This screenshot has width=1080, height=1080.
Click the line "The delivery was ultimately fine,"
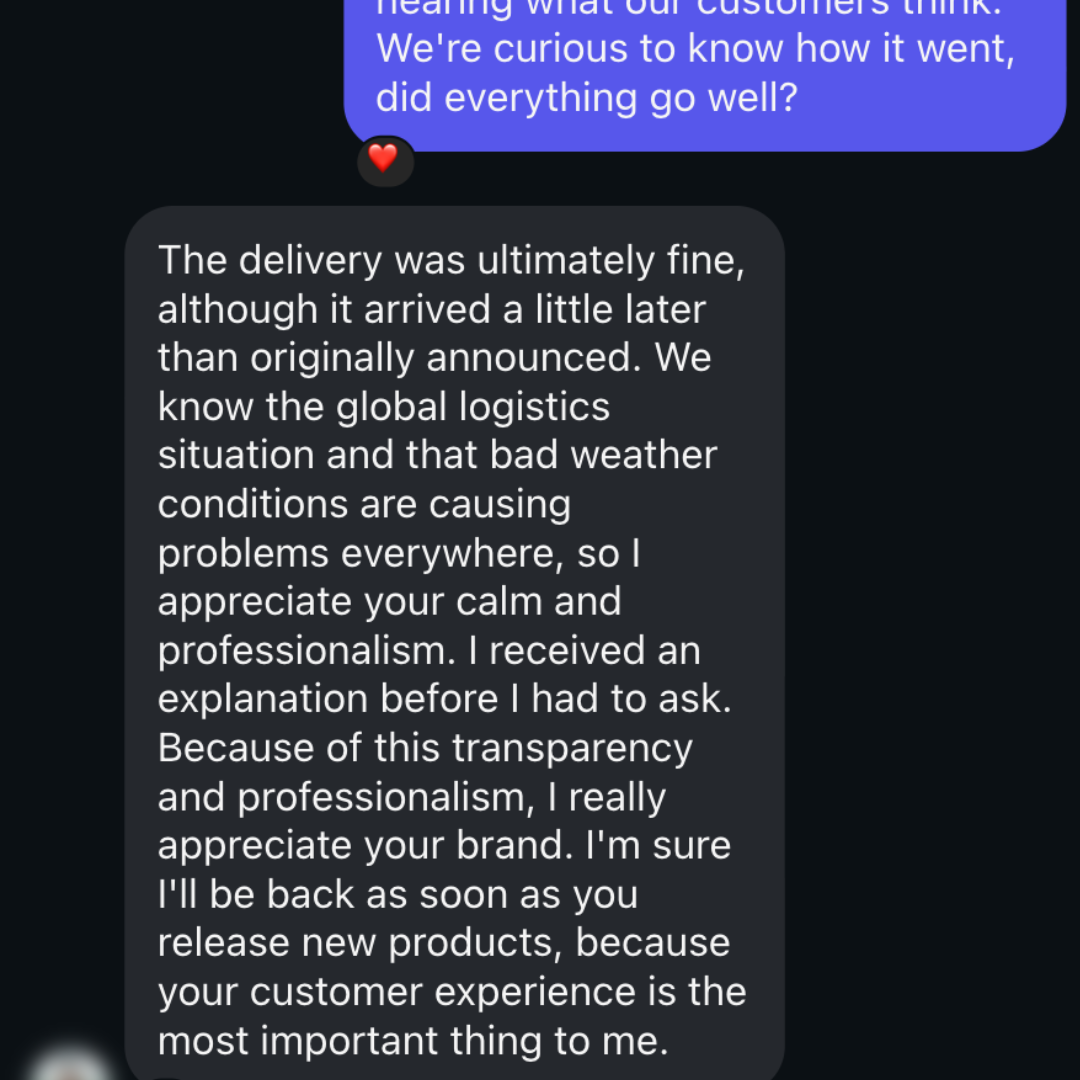point(451,261)
